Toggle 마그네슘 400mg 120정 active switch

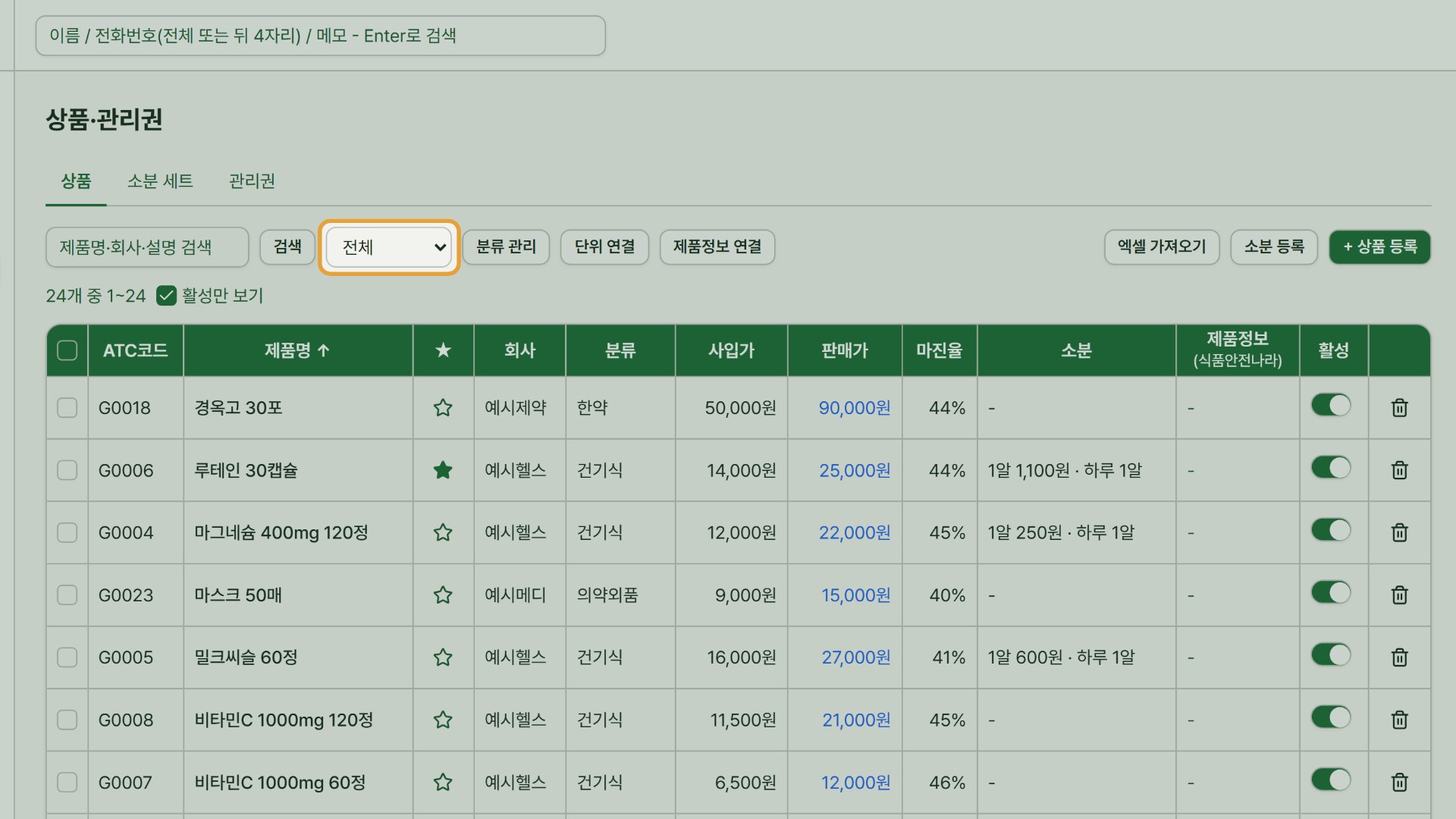tap(1332, 529)
